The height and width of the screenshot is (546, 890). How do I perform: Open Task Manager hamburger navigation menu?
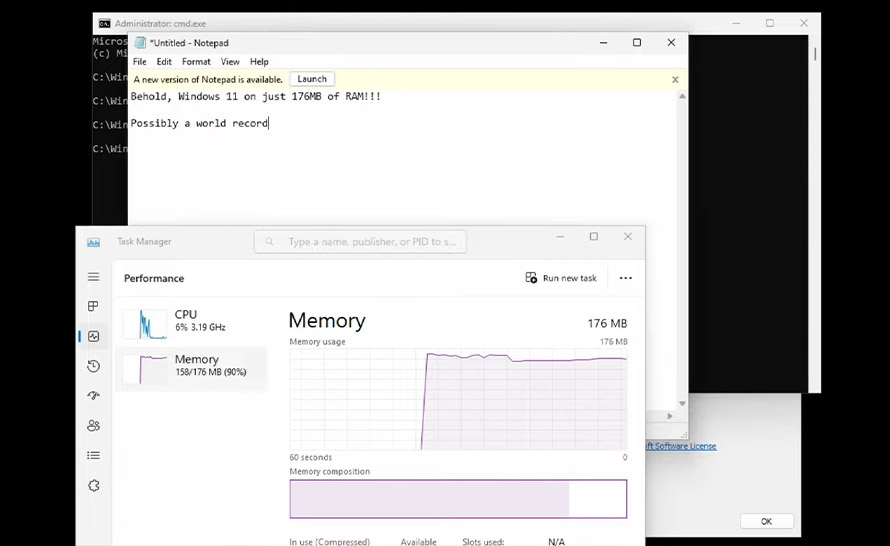[94, 277]
